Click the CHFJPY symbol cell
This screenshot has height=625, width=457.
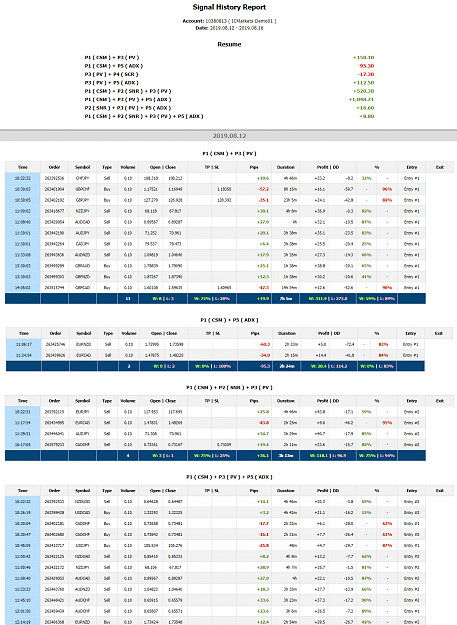(x=82, y=178)
